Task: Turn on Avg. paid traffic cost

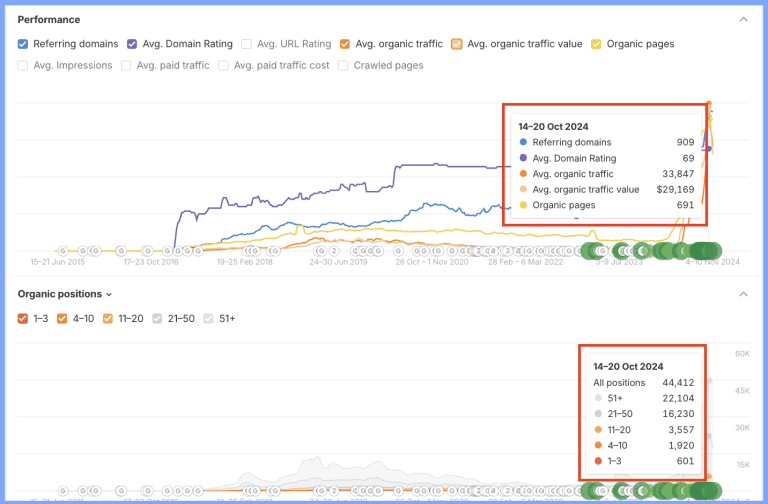Action: click(223, 66)
